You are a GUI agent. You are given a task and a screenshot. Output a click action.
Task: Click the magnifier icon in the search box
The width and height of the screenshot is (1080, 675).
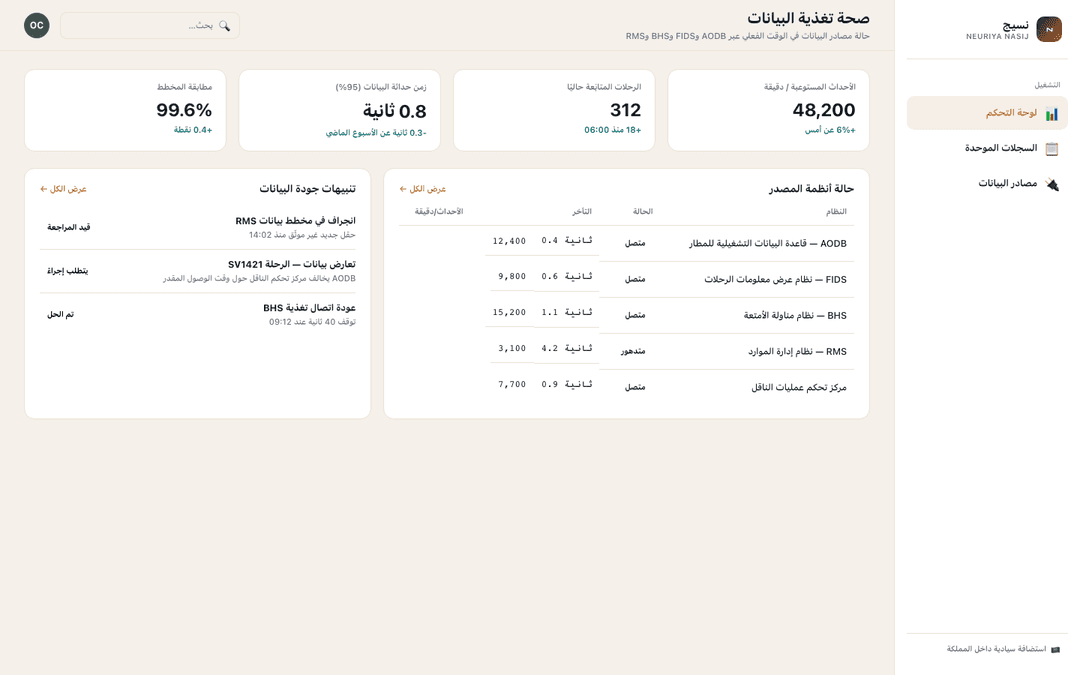(x=224, y=25)
